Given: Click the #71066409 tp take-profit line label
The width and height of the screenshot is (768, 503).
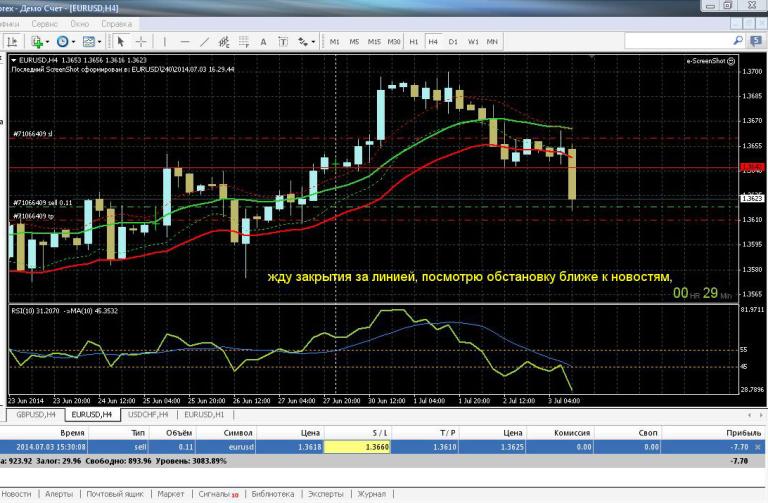Looking at the screenshot, I should pyautogui.click(x=33, y=216).
